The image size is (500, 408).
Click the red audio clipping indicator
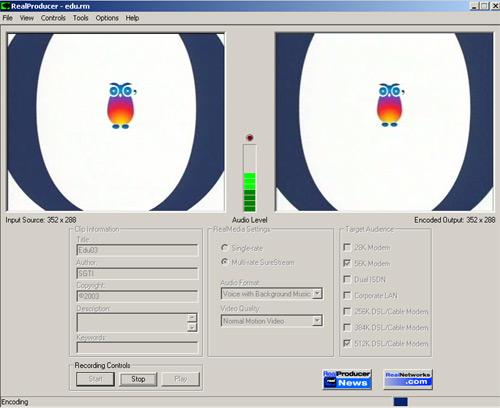click(250, 138)
